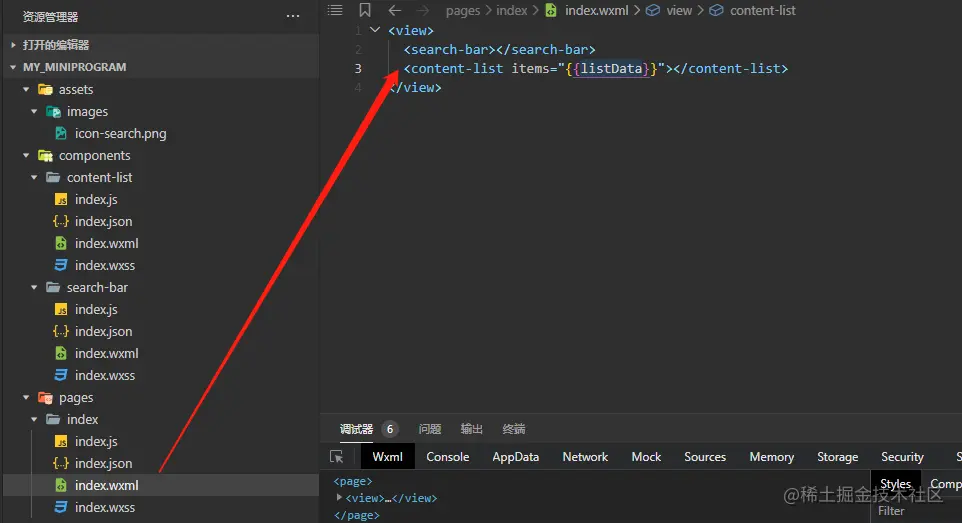This screenshot has height=523, width=962.
Task: Click the images folder icon
Action: (53, 112)
